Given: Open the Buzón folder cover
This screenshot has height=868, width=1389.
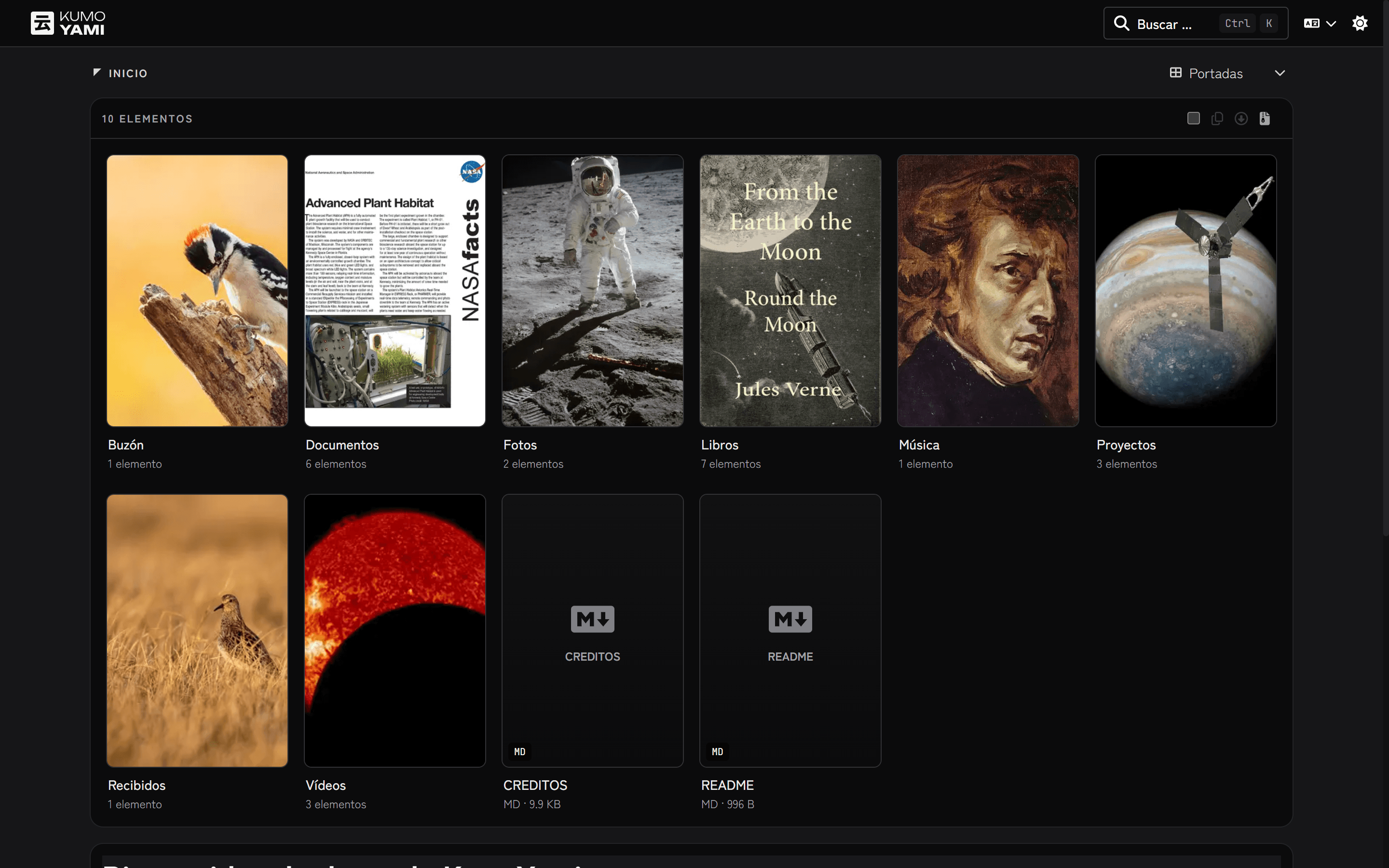Looking at the screenshot, I should coord(197,290).
